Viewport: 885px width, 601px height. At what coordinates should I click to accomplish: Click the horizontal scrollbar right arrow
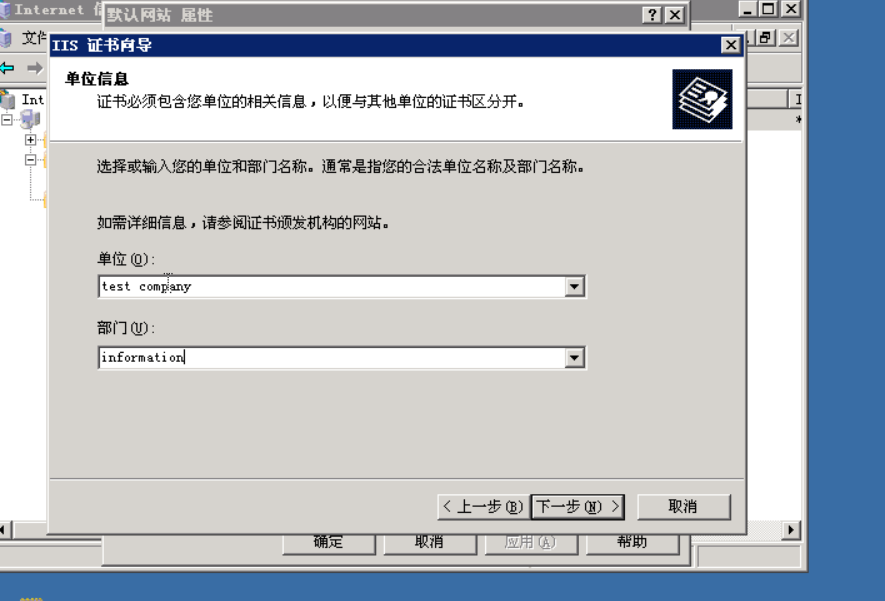click(791, 530)
